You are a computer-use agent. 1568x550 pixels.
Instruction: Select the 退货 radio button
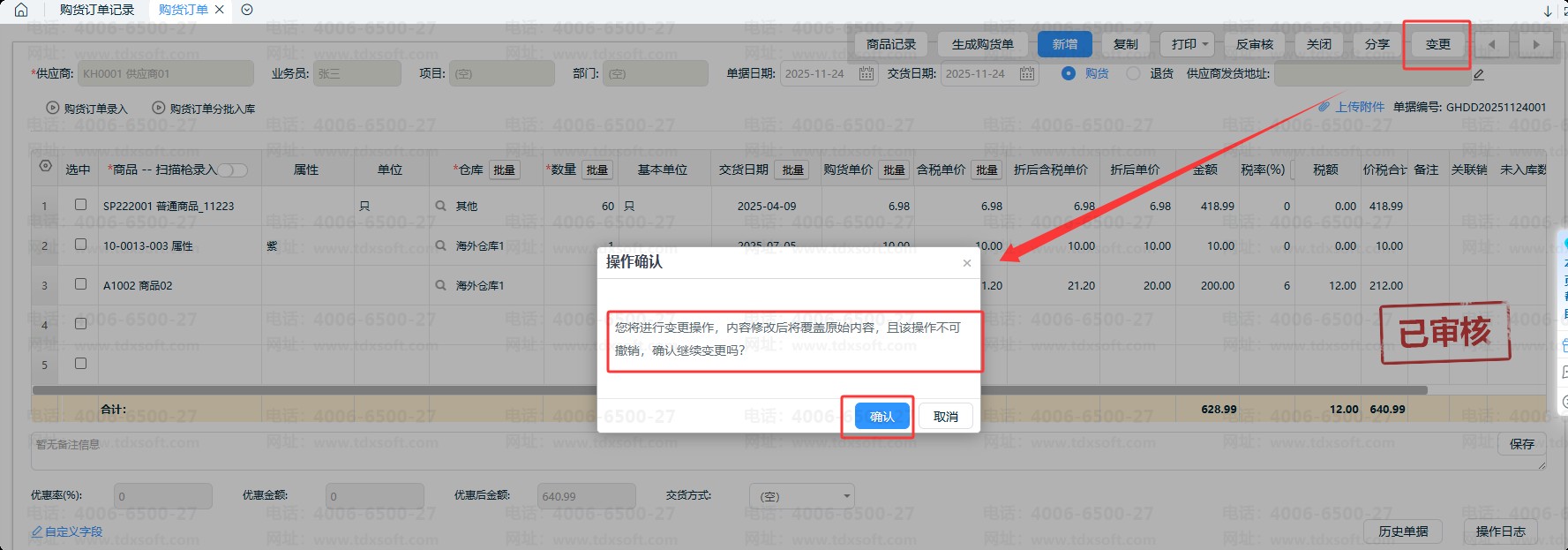tap(1134, 73)
